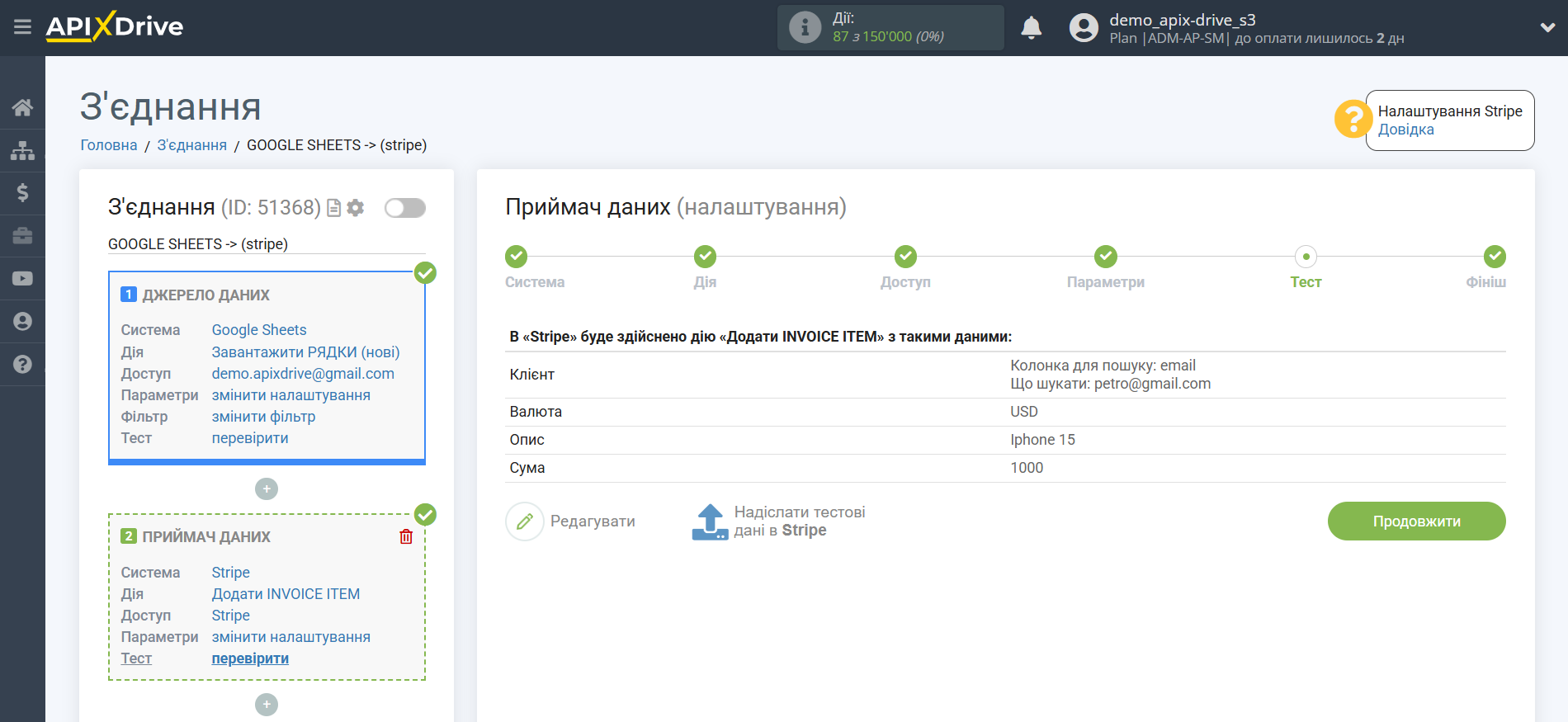Open Google Sheets system link
Image resolution: width=1568 pixels, height=722 pixels.
click(259, 330)
